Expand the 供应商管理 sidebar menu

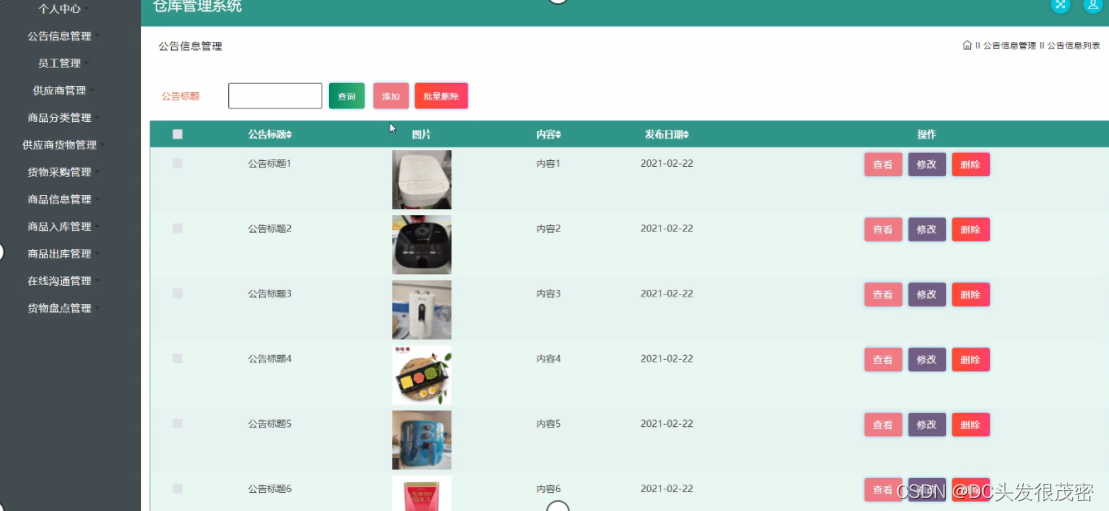59,91
